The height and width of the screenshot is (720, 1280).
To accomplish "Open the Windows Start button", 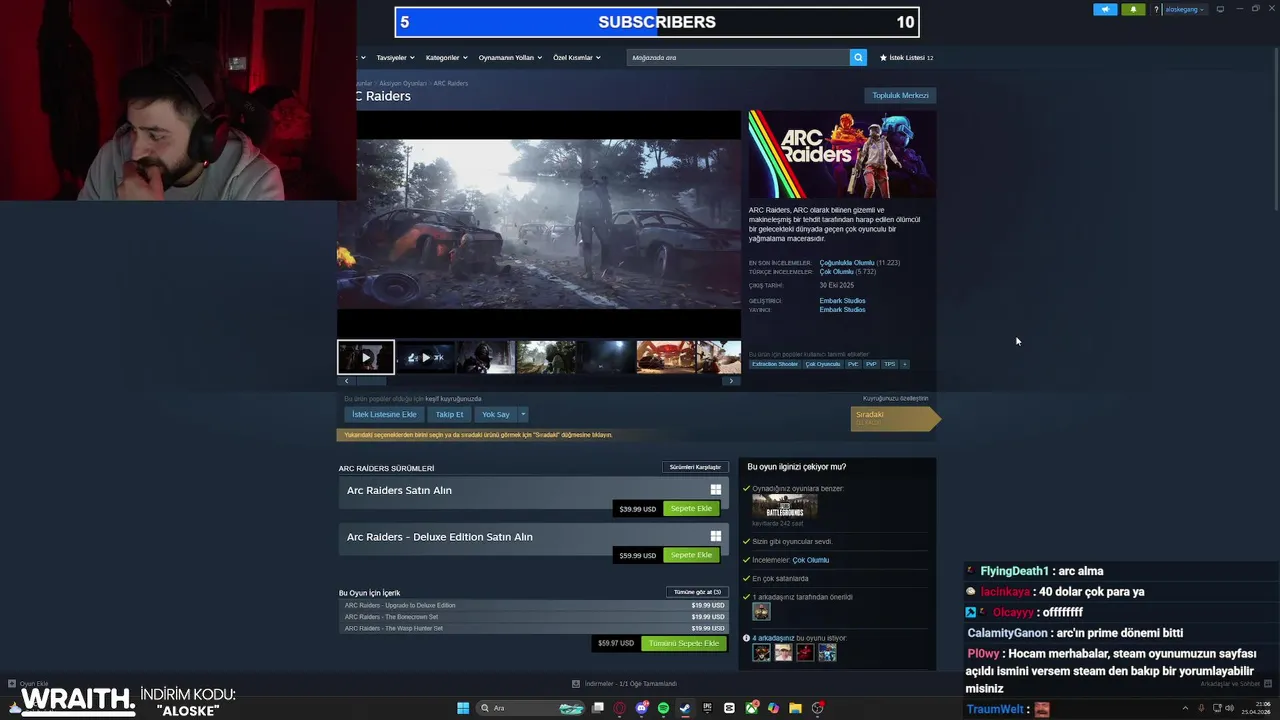I will pyautogui.click(x=463, y=708).
